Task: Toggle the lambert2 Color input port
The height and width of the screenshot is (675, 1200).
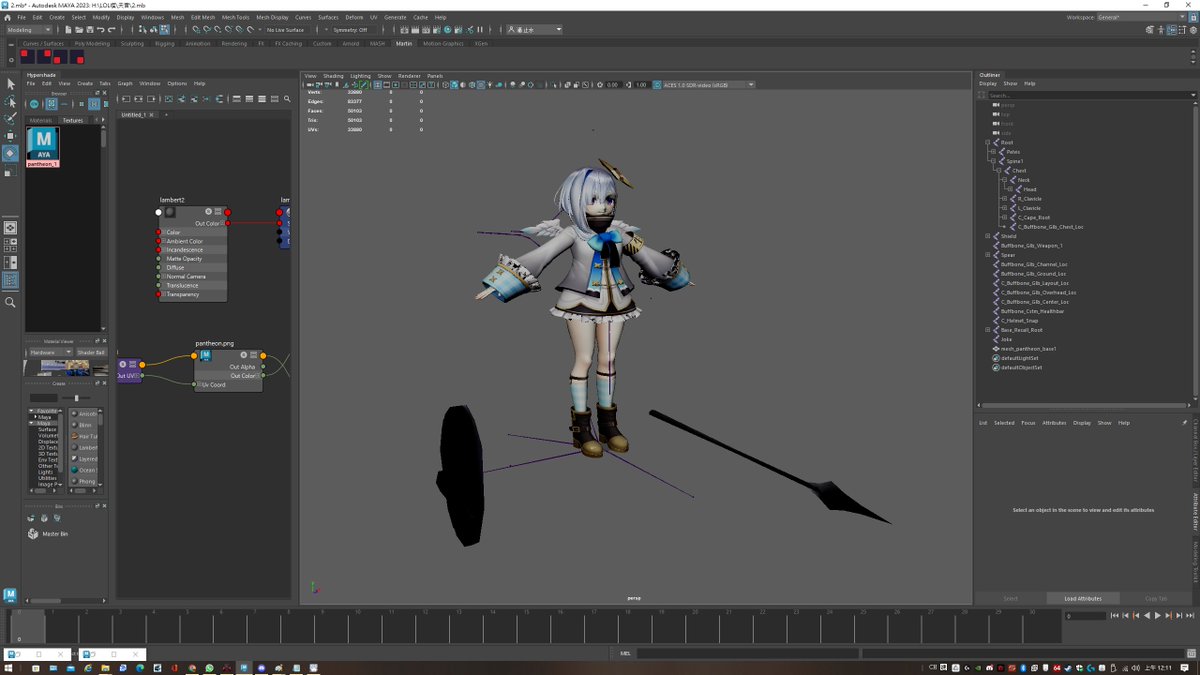Action: (158, 232)
